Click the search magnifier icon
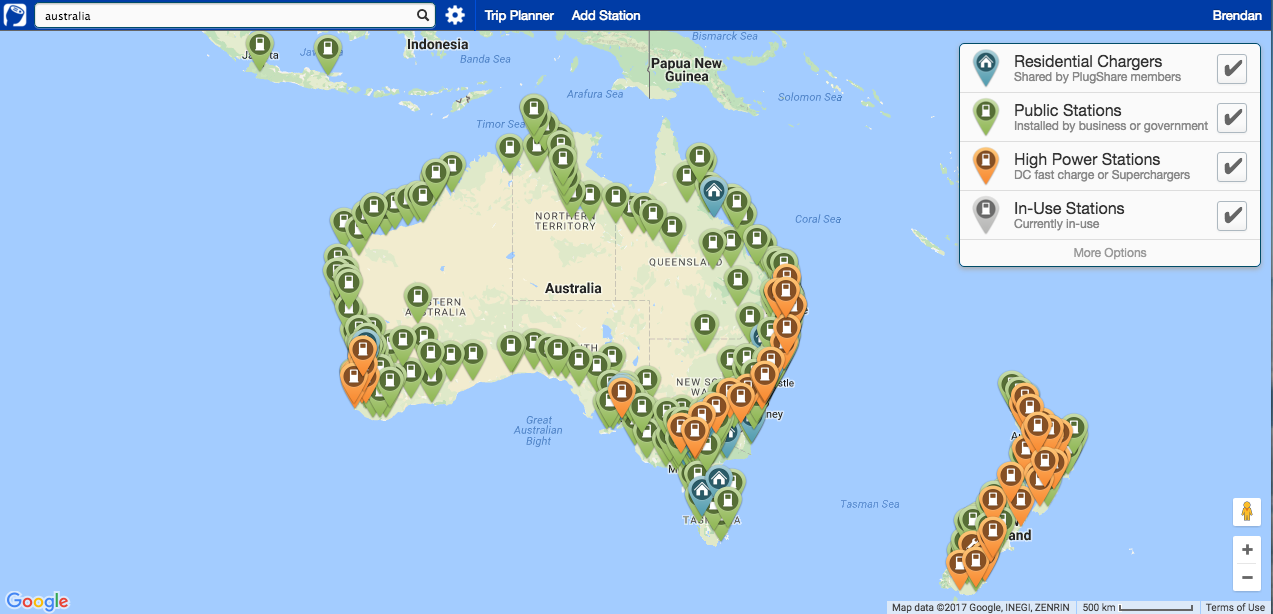The width and height of the screenshot is (1273, 614). [x=423, y=15]
